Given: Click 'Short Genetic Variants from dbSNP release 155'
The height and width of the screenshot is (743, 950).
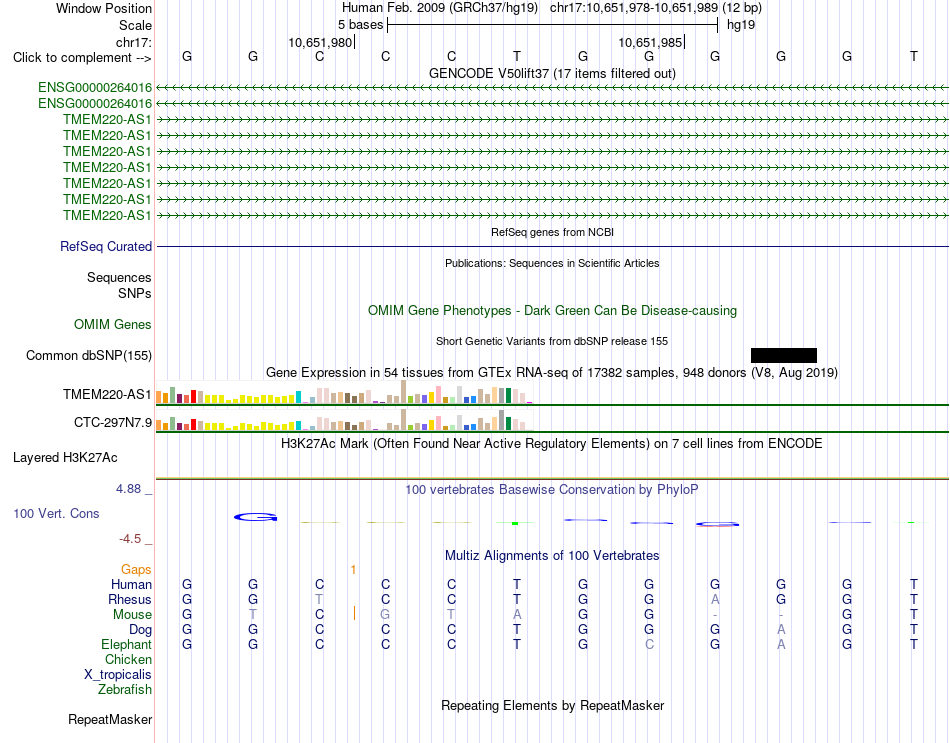Looking at the screenshot, I should pyautogui.click(x=552, y=341).
